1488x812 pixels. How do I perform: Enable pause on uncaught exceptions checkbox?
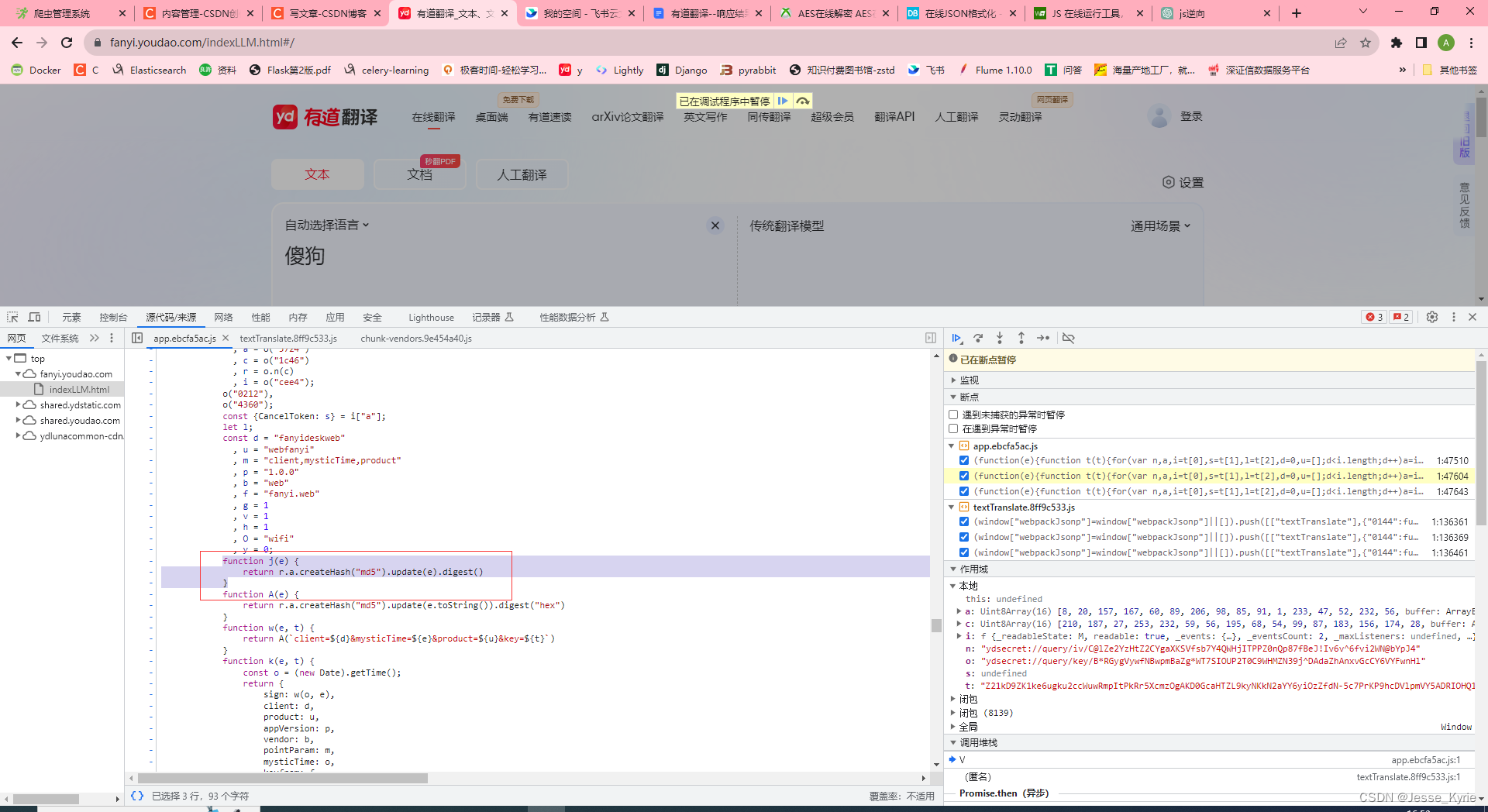point(954,415)
